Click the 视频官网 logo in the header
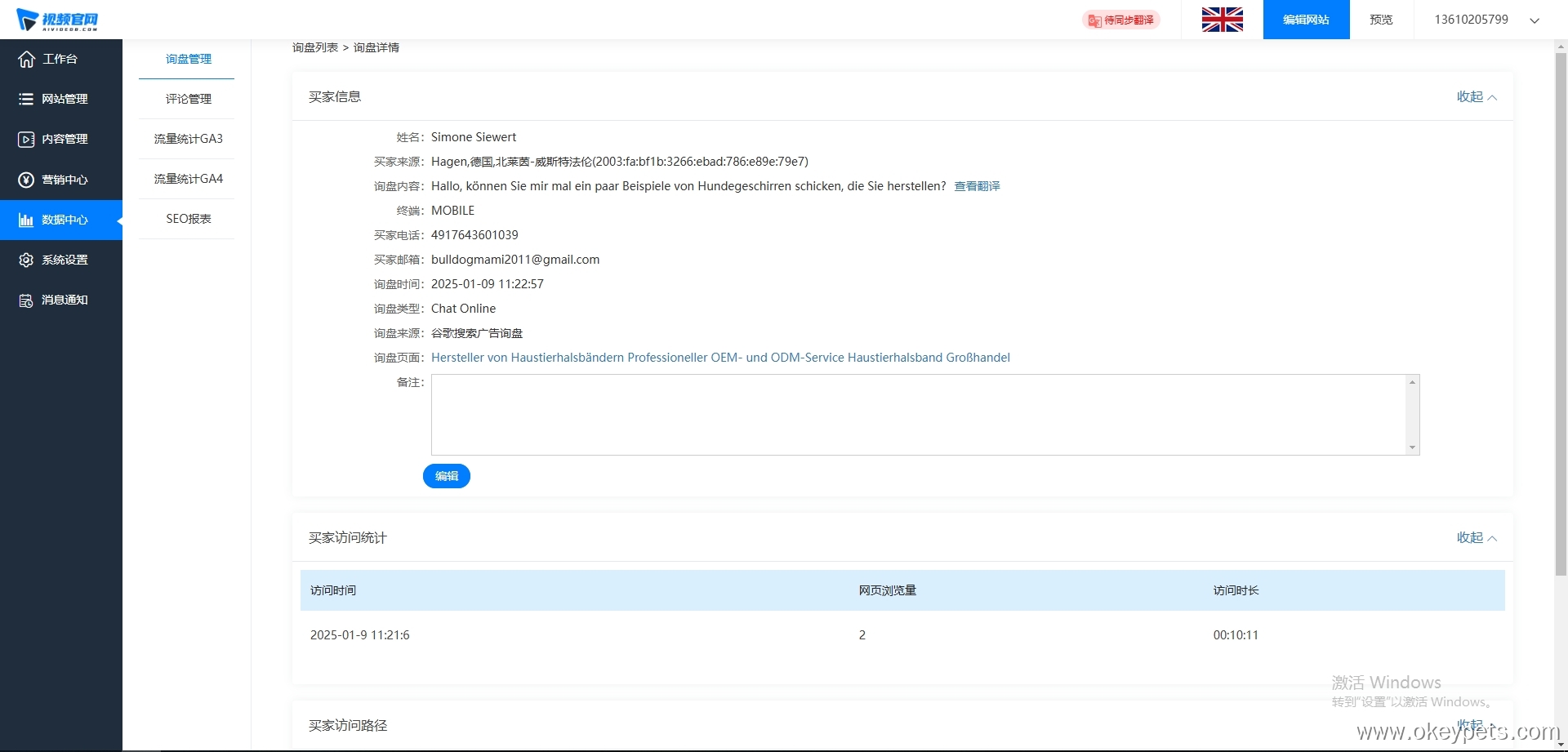1568x752 pixels. click(57, 20)
